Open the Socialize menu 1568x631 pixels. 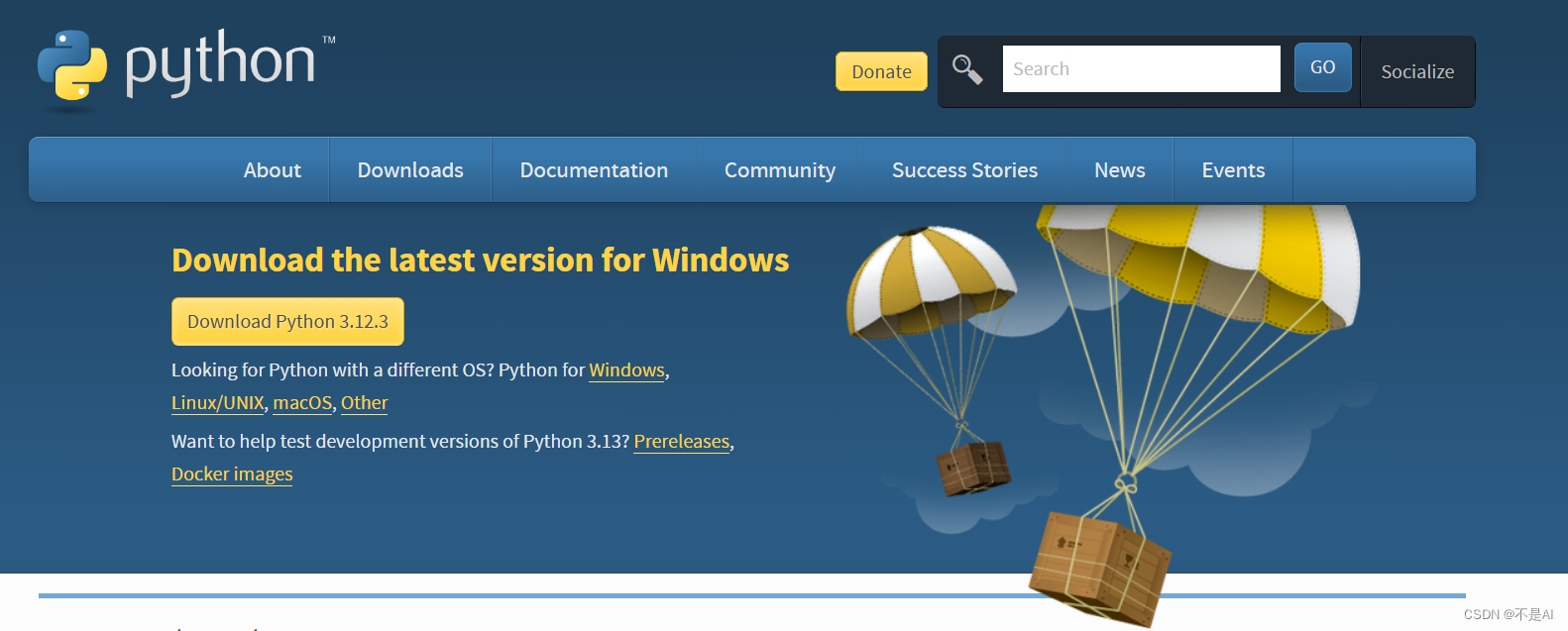point(1417,71)
